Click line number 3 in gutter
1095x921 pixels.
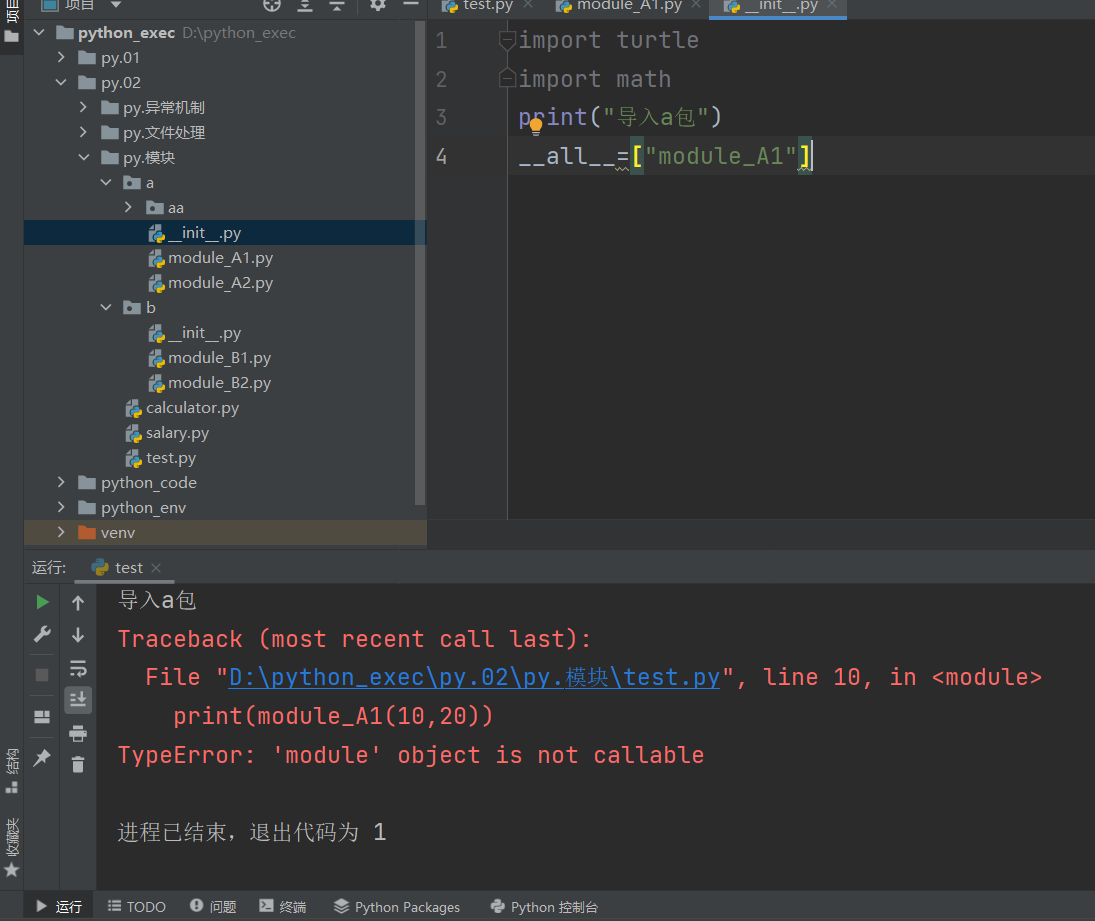coord(441,117)
